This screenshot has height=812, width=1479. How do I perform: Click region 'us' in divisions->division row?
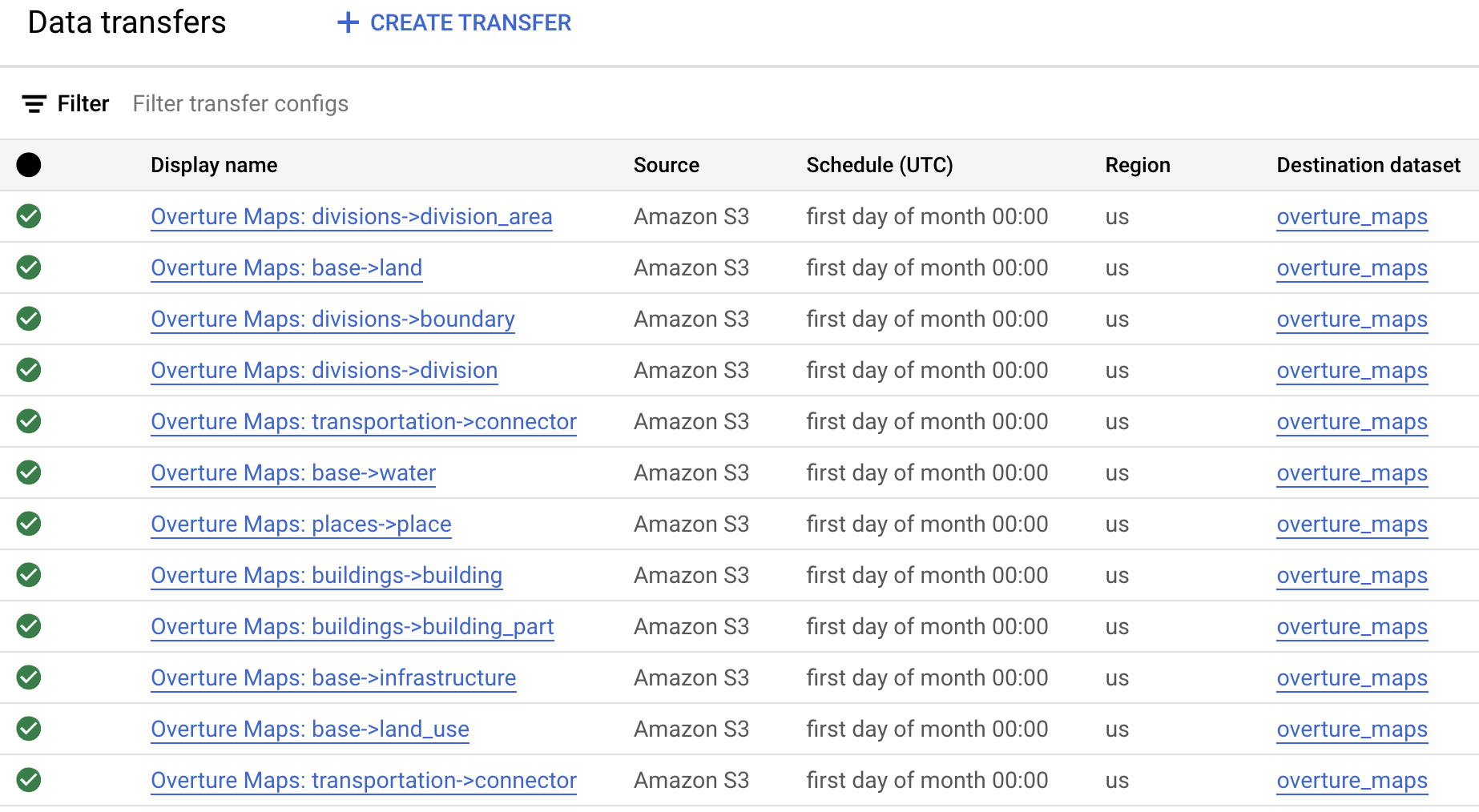pos(1117,371)
